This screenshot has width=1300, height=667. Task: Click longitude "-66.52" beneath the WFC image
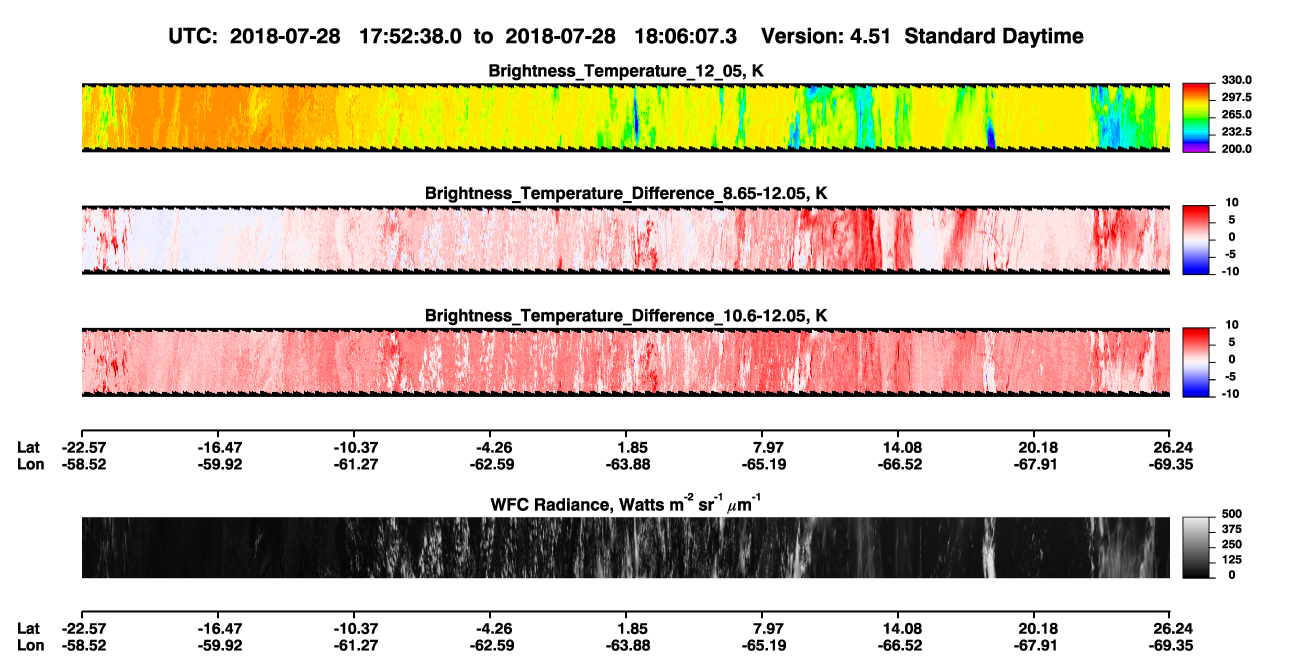[901, 645]
